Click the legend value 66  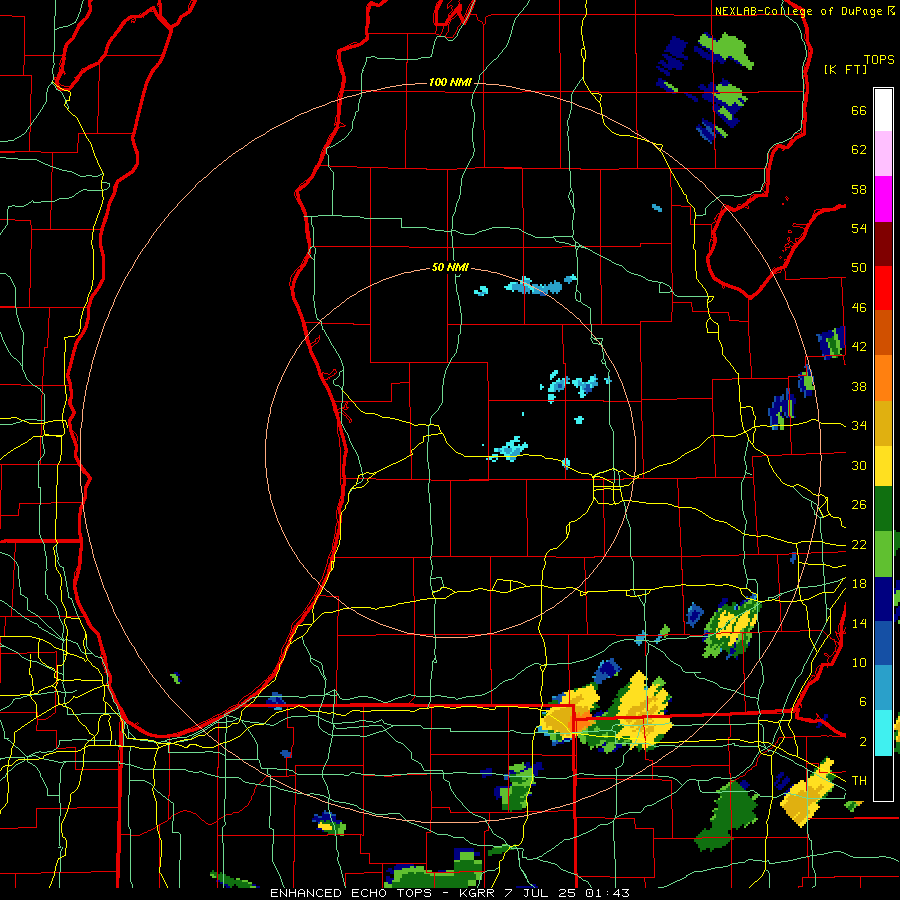tap(859, 111)
